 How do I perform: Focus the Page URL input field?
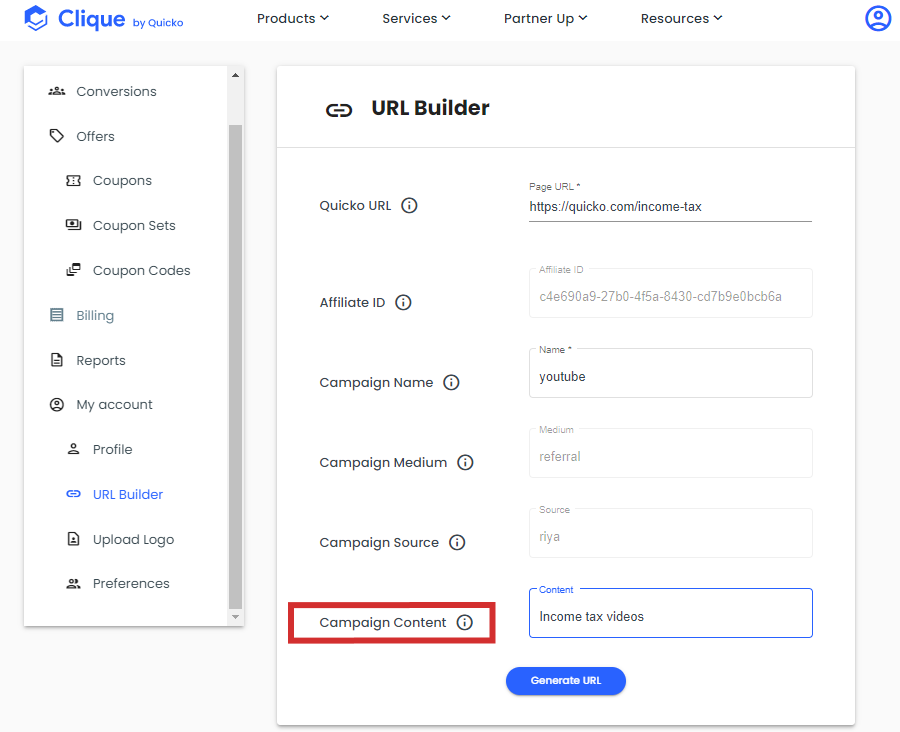[x=670, y=207]
